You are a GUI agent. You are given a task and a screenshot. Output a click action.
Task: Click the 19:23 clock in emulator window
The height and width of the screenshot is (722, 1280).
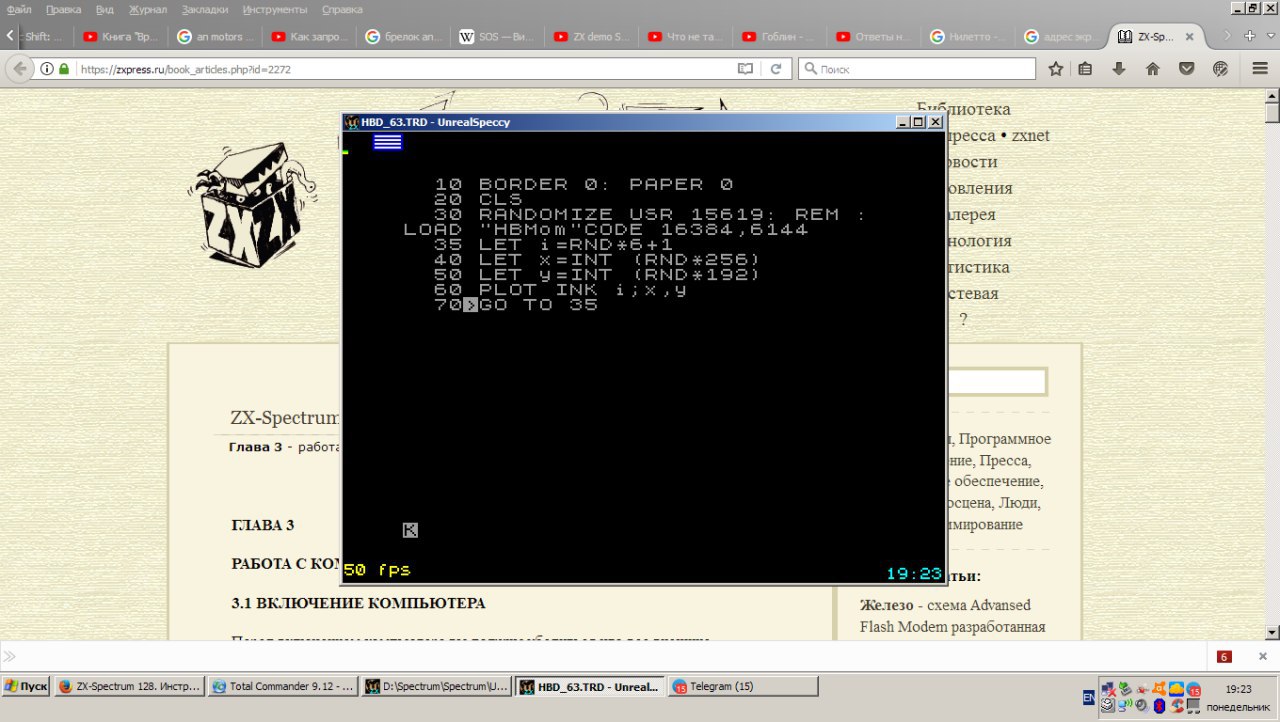(914, 573)
